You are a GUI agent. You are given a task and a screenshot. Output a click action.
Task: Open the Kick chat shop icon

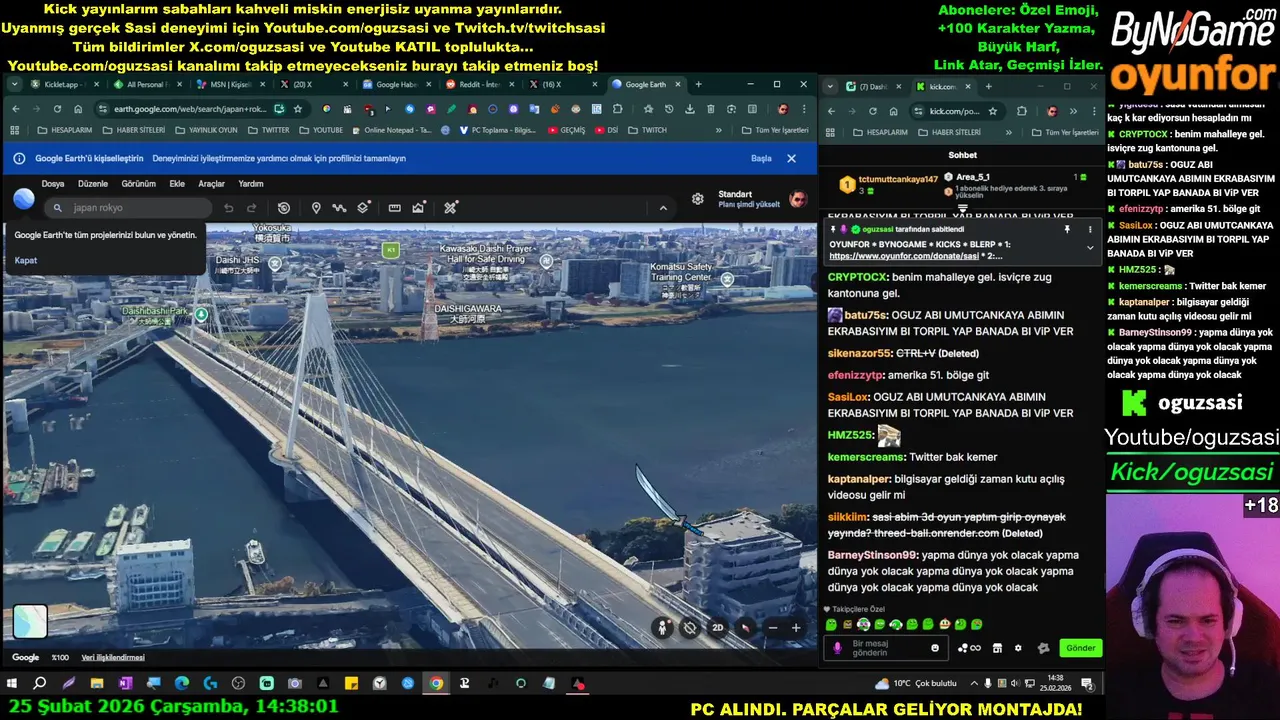[x=996, y=648]
